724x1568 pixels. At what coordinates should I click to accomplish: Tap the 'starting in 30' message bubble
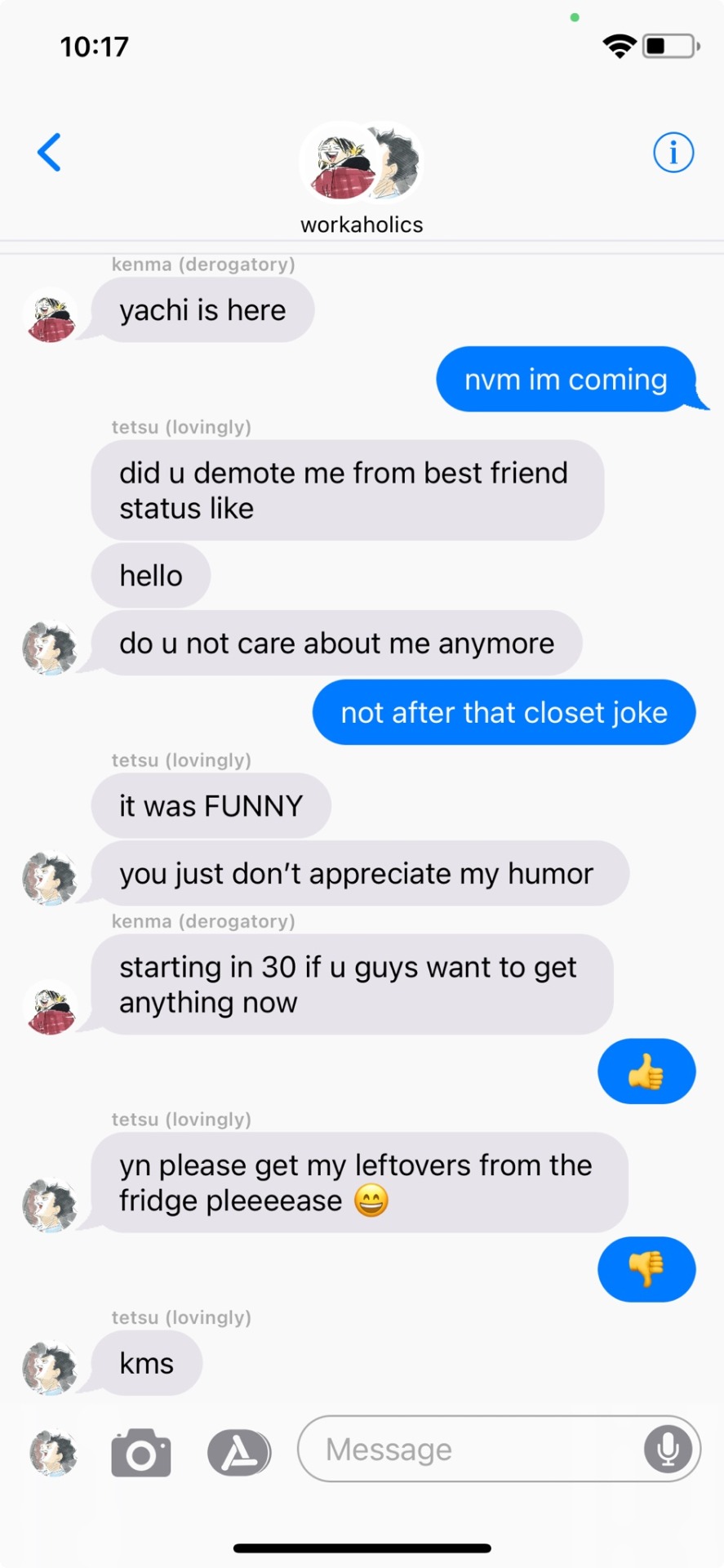[352, 984]
